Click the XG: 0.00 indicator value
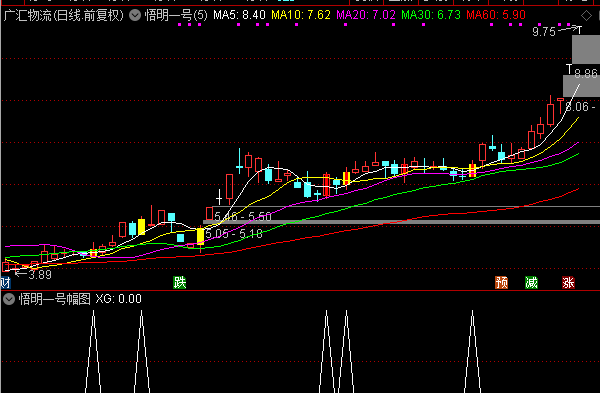This screenshot has height=393, width=600. pos(118,299)
